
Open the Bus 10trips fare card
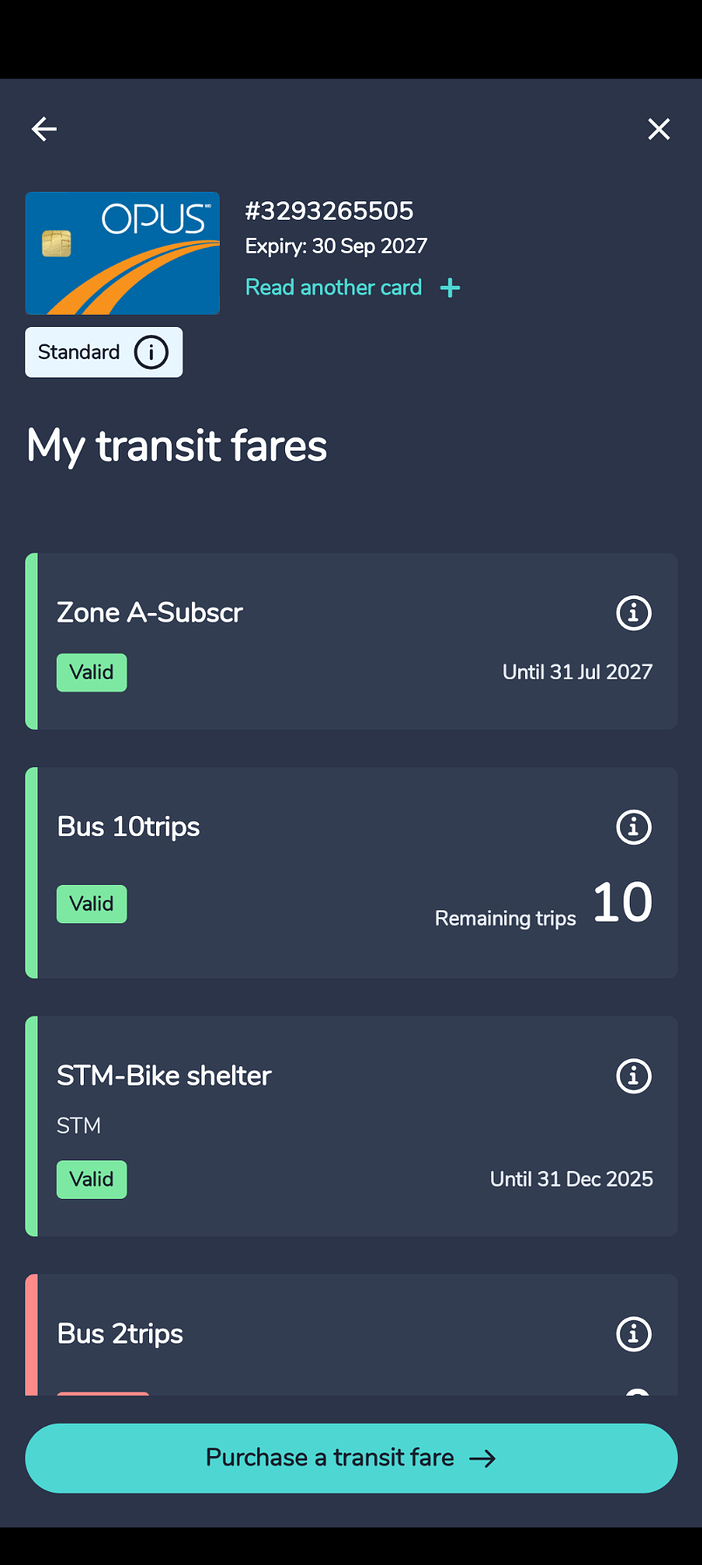(351, 872)
